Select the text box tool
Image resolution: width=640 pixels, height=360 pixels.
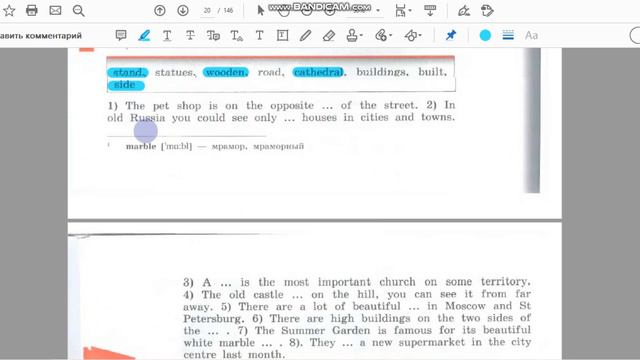pyautogui.click(x=282, y=36)
